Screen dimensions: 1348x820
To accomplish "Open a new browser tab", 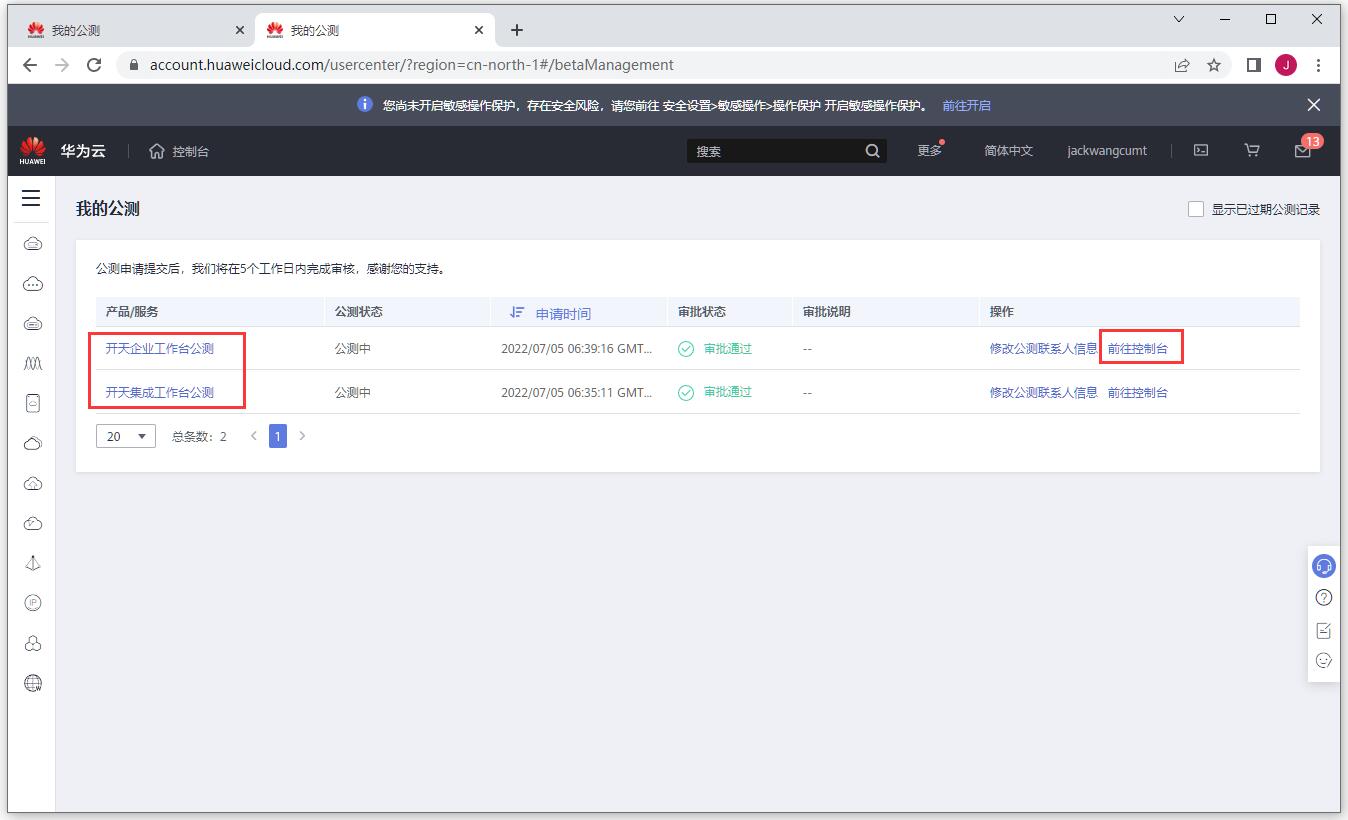I will pyautogui.click(x=516, y=30).
